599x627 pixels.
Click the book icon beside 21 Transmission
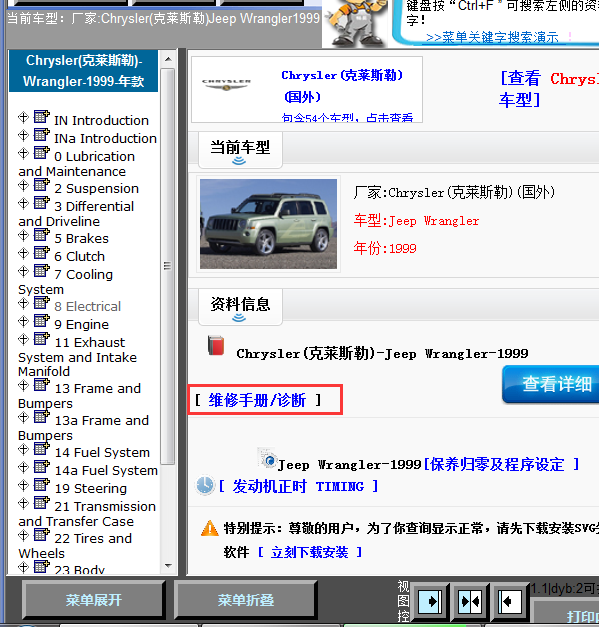[x=42, y=503]
